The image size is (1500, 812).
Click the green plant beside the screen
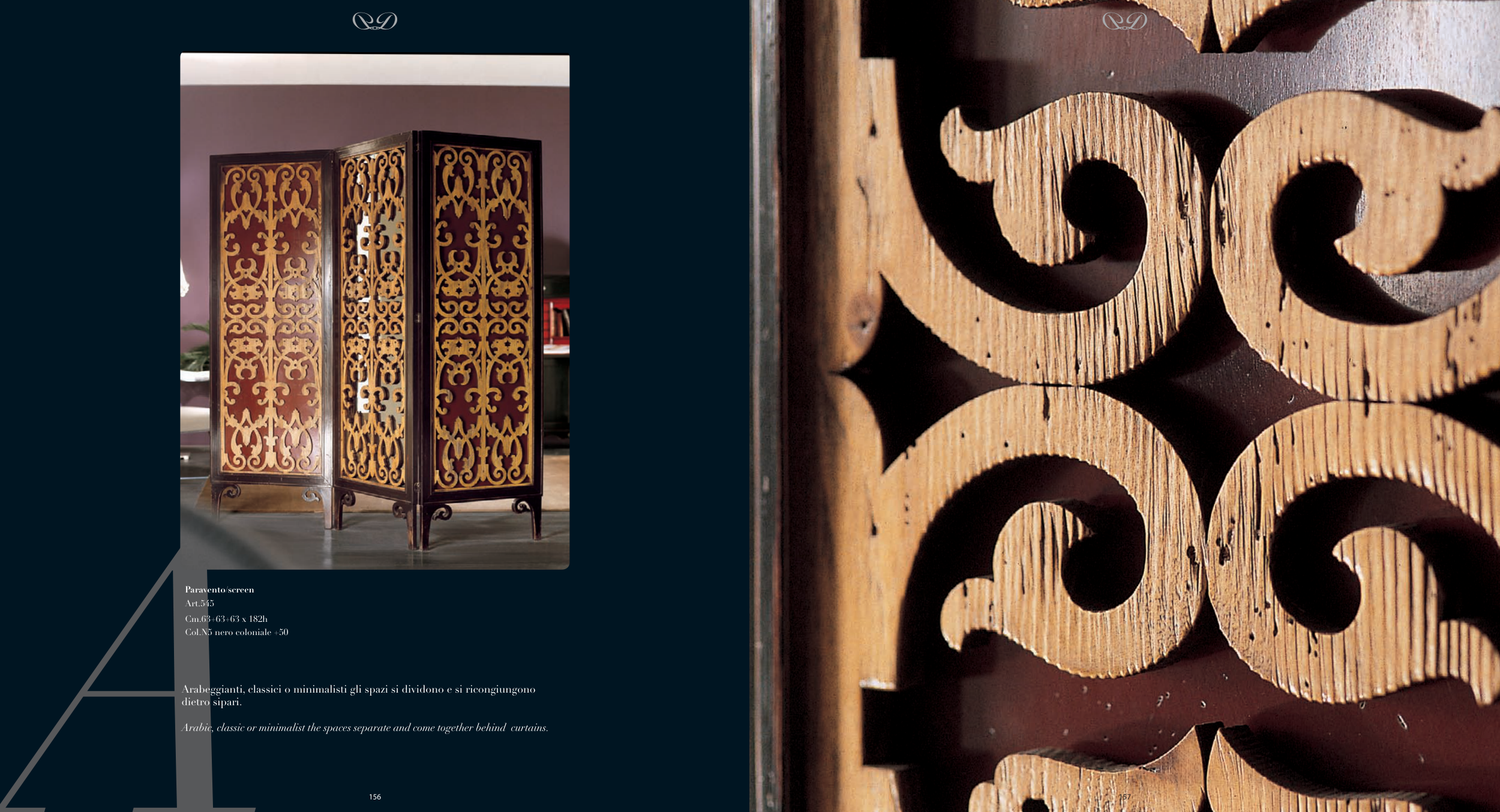pyautogui.click(x=195, y=348)
